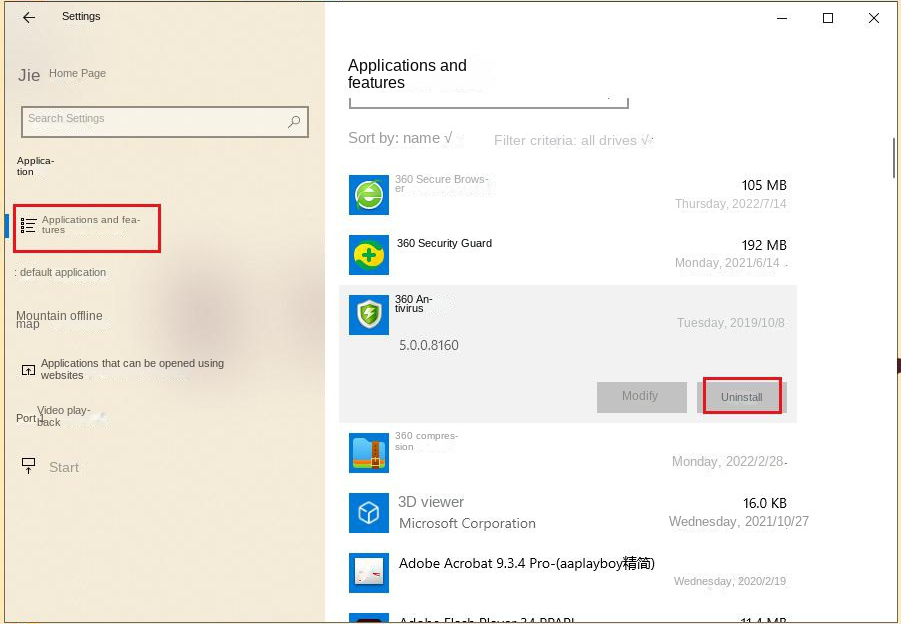The image size is (901, 624).
Task: Select the 3D viewer cube icon
Action: tap(369, 512)
